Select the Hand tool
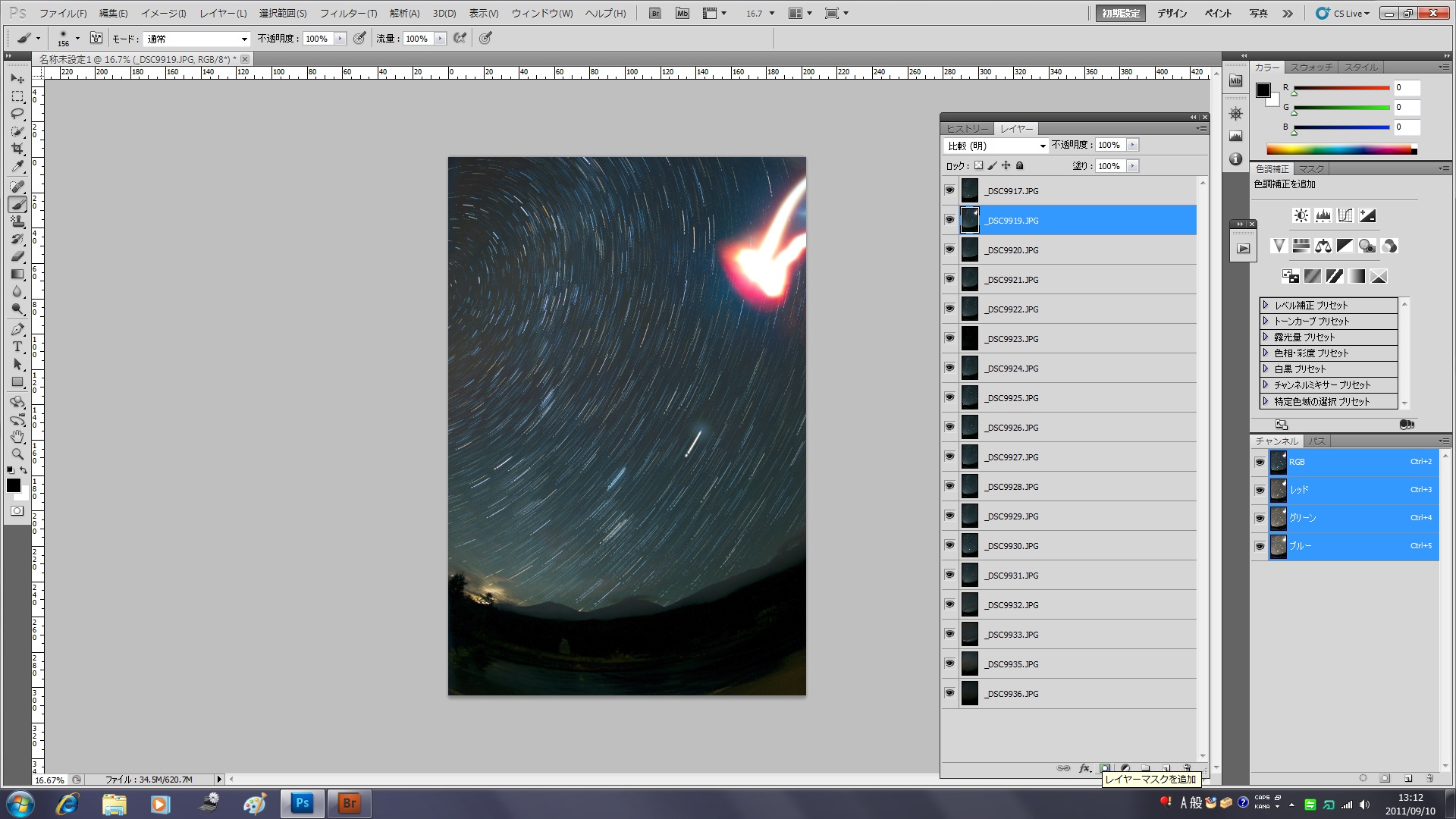The image size is (1456, 819). [17, 437]
